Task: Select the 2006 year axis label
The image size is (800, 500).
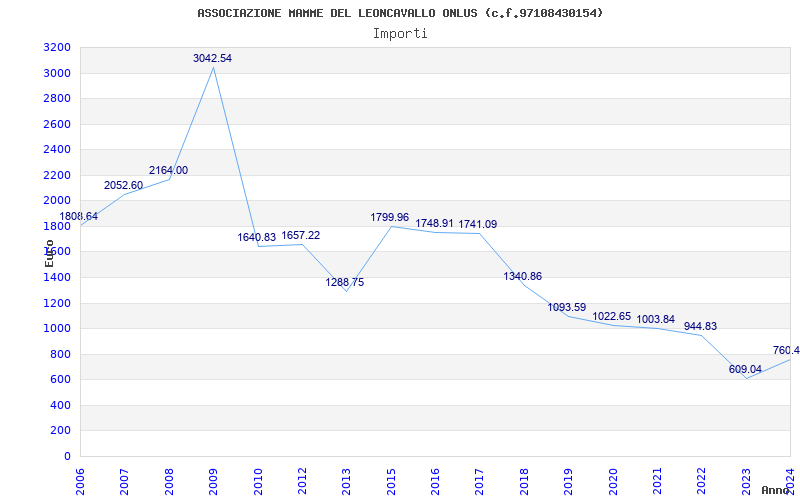Action: [x=80, y=482]
